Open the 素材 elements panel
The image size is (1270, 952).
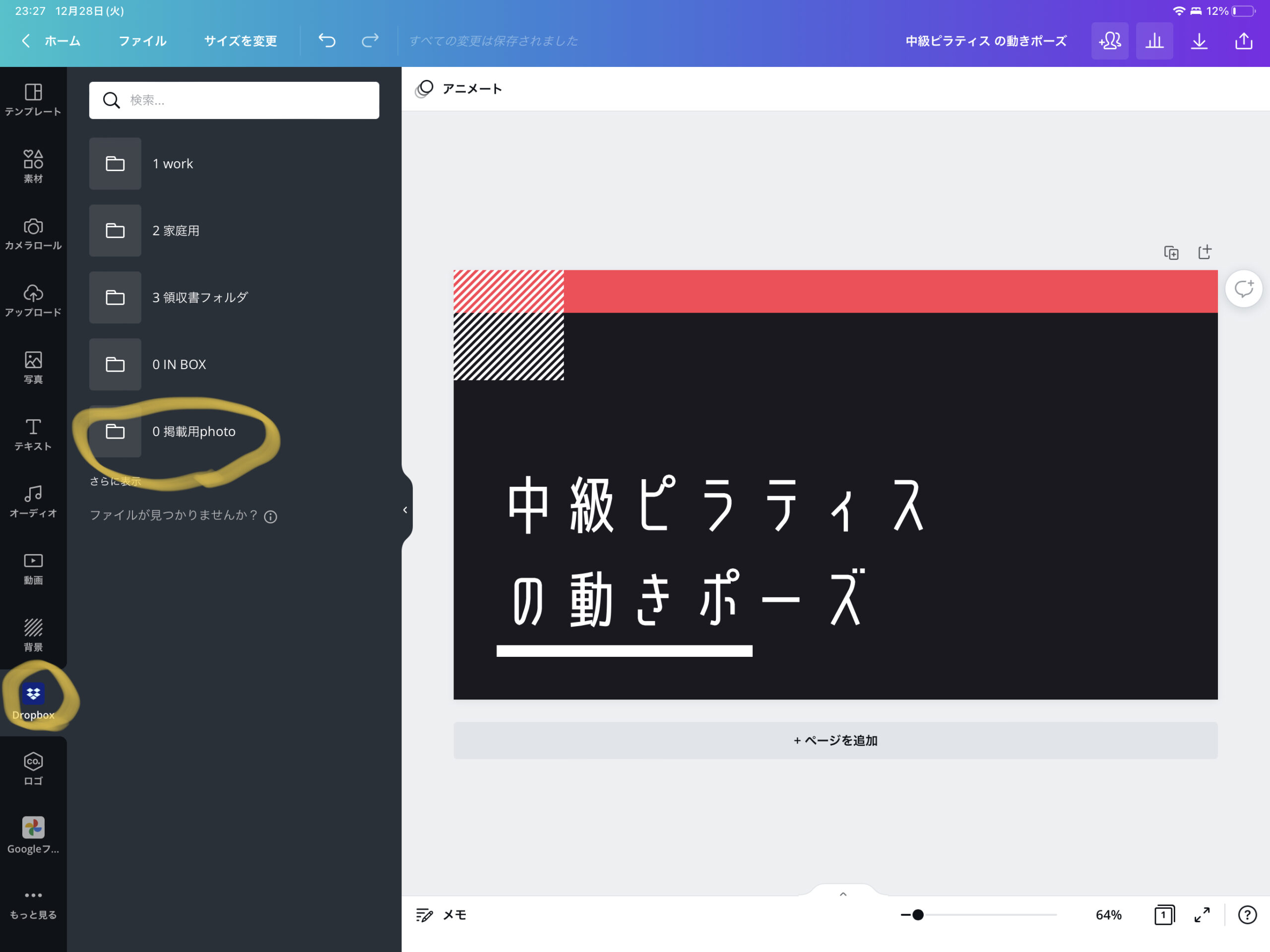[x=33, y=166]
